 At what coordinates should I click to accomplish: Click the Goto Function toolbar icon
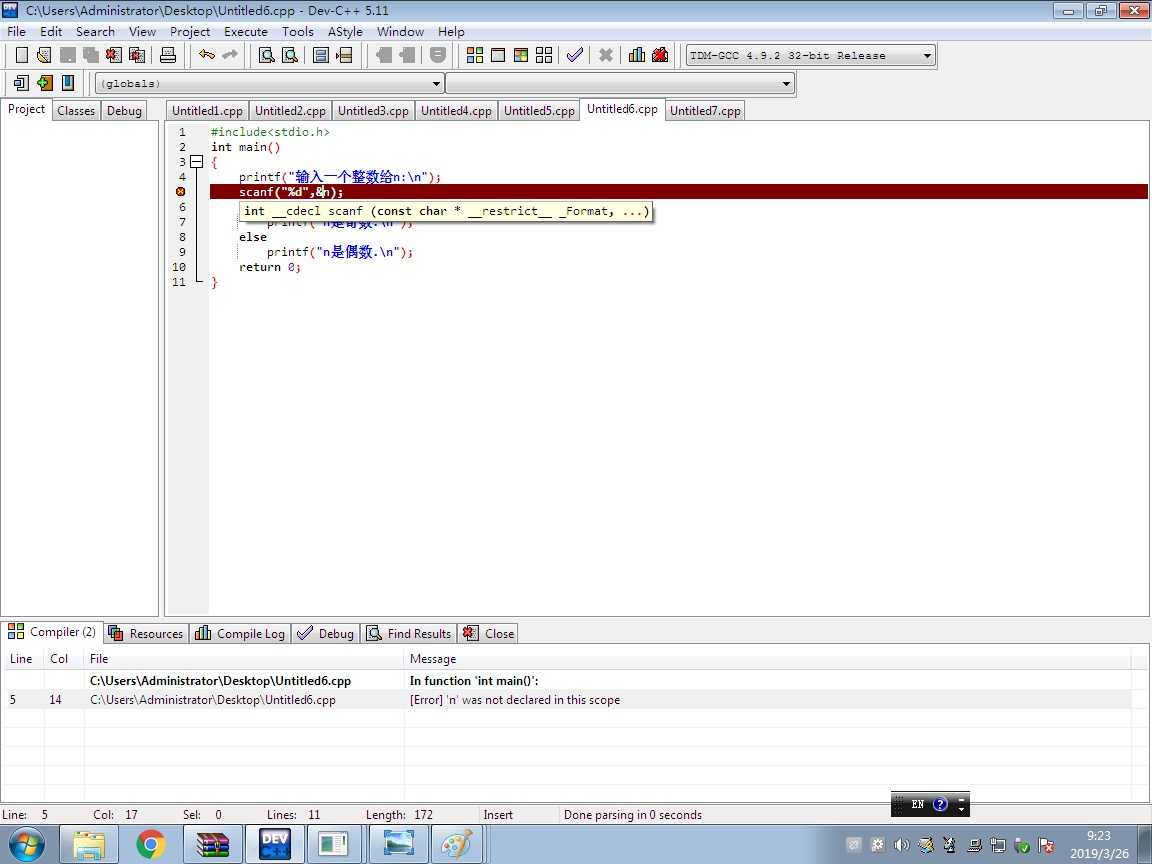(320, 55)
